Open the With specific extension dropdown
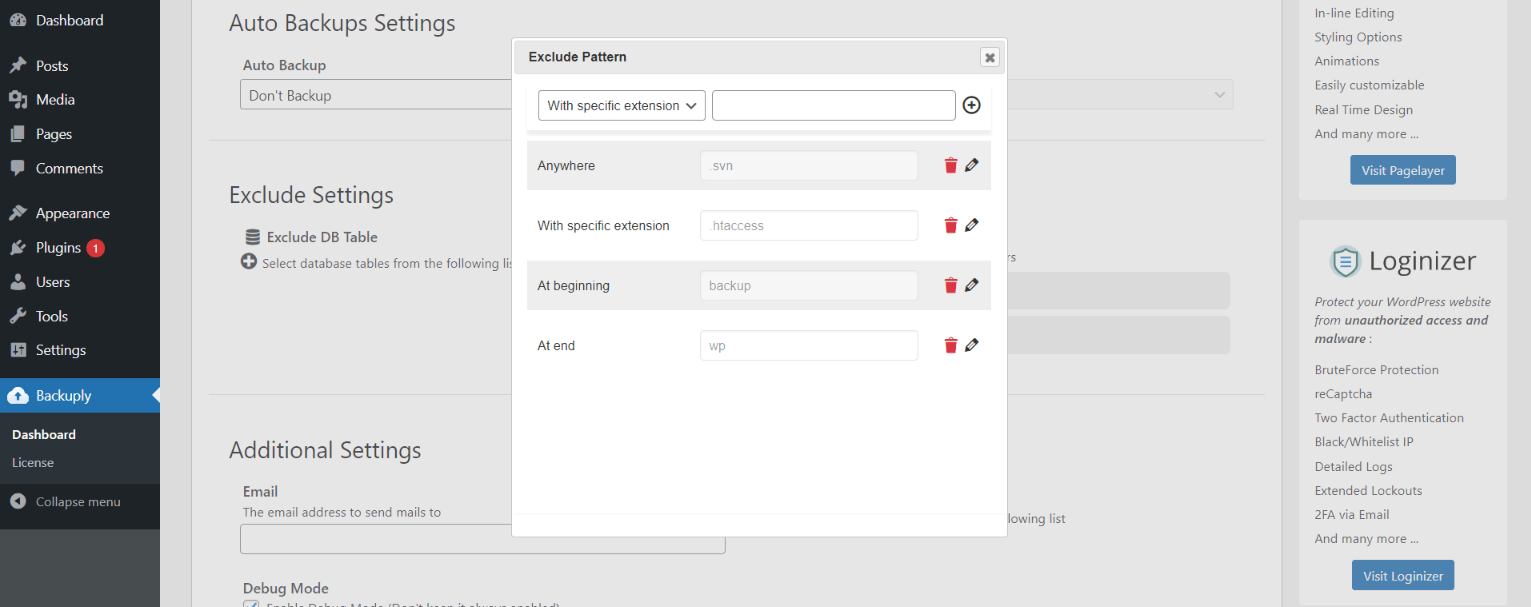1531x607 pixels. 621,104
